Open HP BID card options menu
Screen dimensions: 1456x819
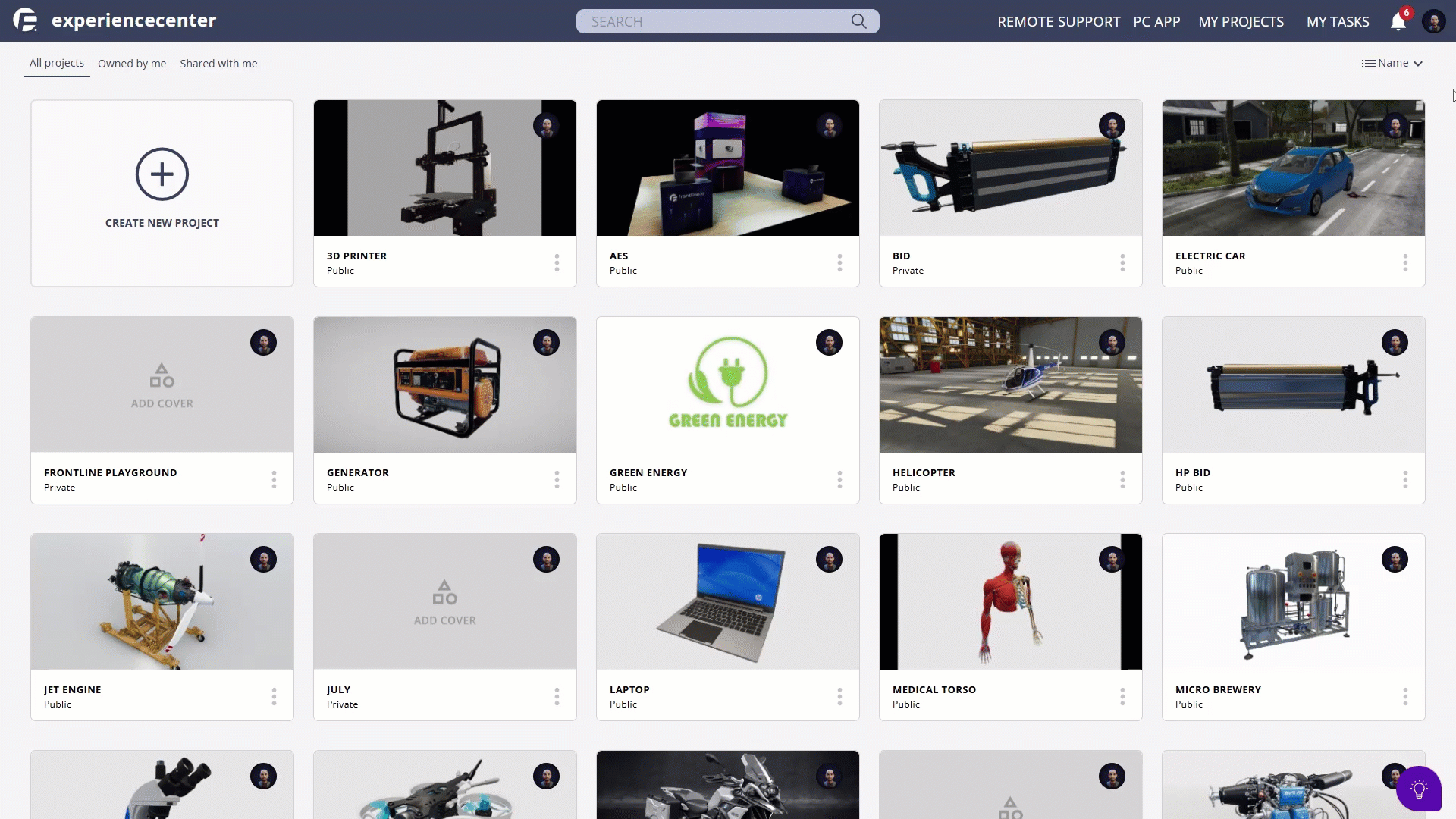[x=1405, y=479]
